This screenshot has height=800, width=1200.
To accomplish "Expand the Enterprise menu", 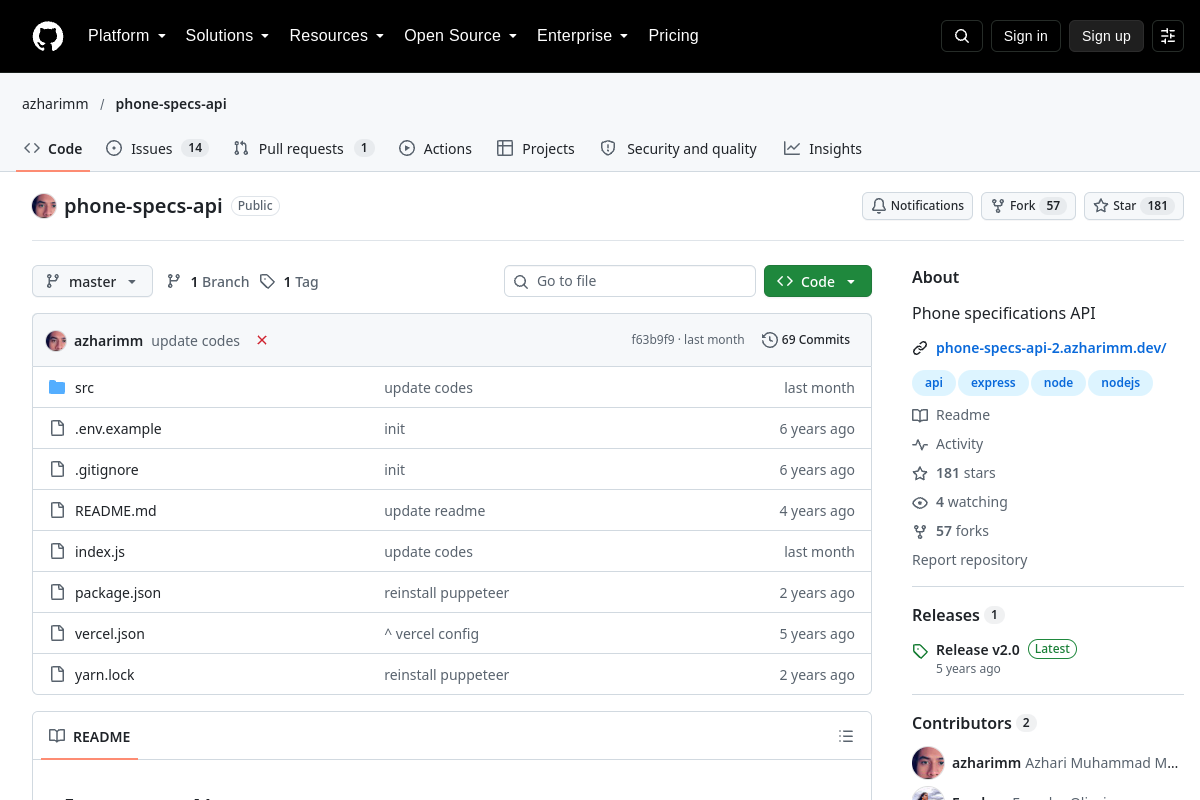I will click(x=583, y=36).
